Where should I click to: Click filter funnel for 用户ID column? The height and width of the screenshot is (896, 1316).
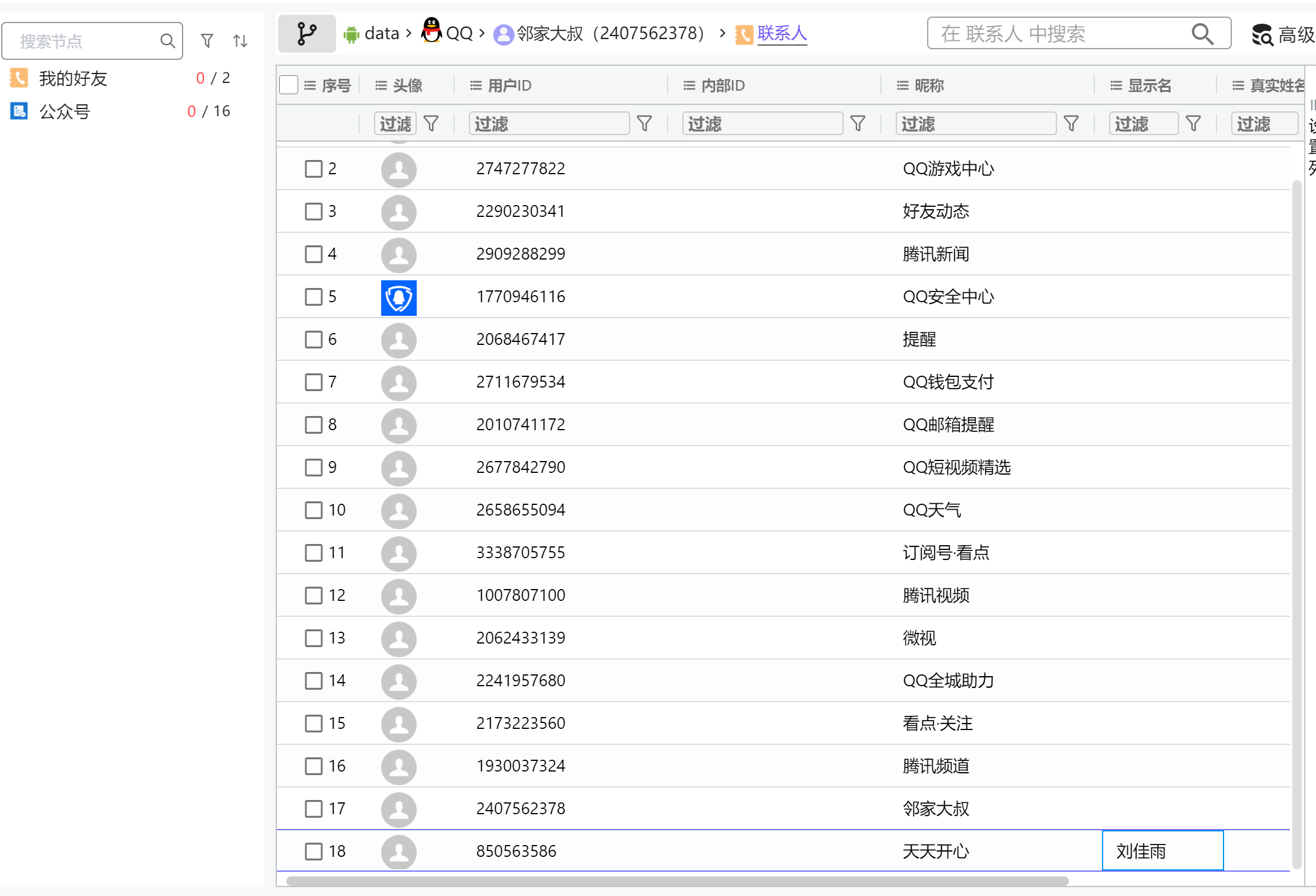(x=644, y=123)
